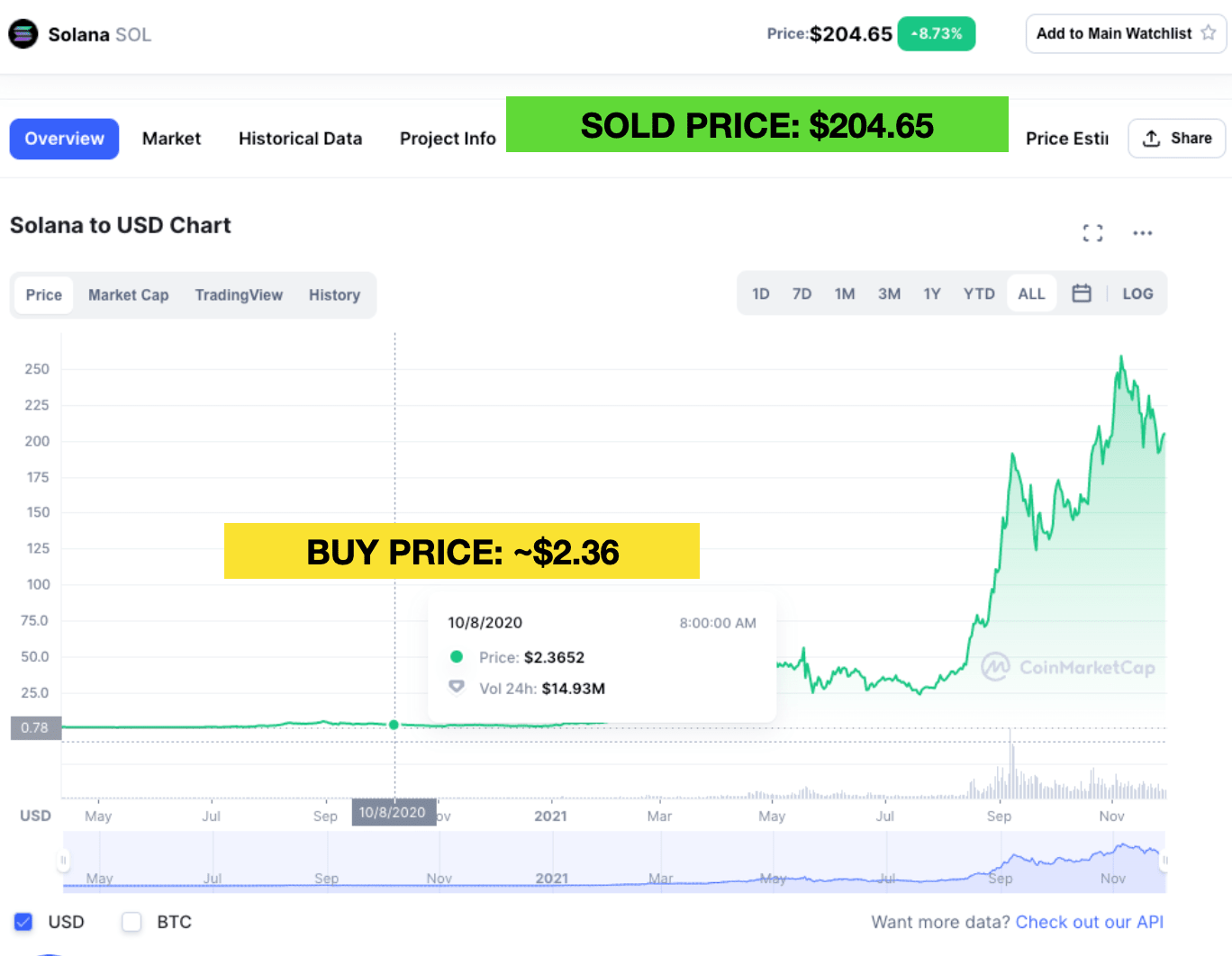Screen dimensions: 1232x956
Task: Select the Price chart tab
Action: [44, 295]
